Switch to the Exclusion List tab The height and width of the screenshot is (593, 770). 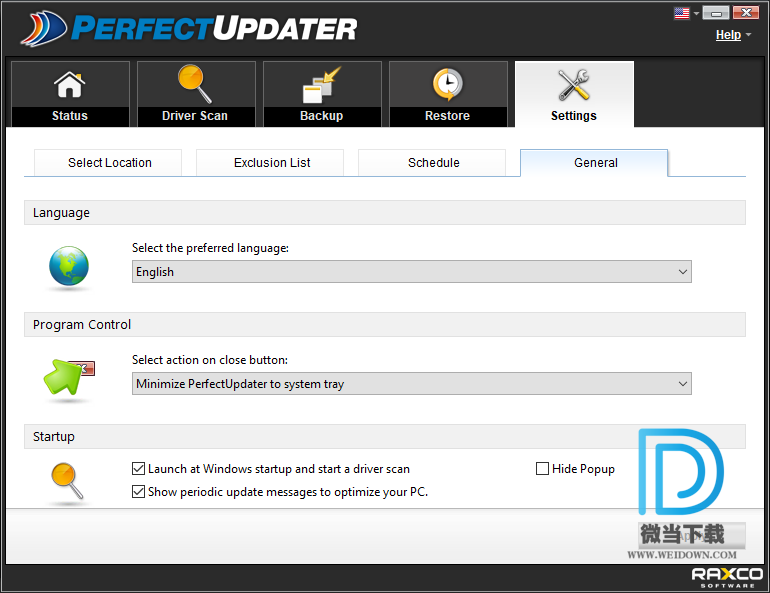point(270,162)
